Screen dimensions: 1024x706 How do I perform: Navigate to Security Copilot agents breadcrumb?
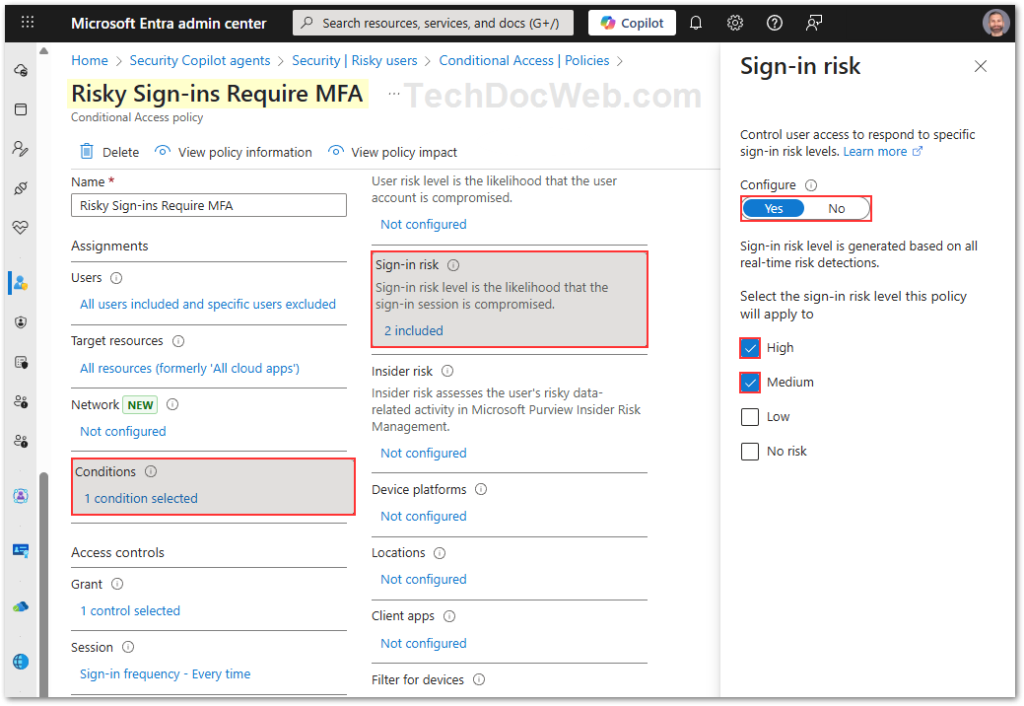click(x=200, y=60)
